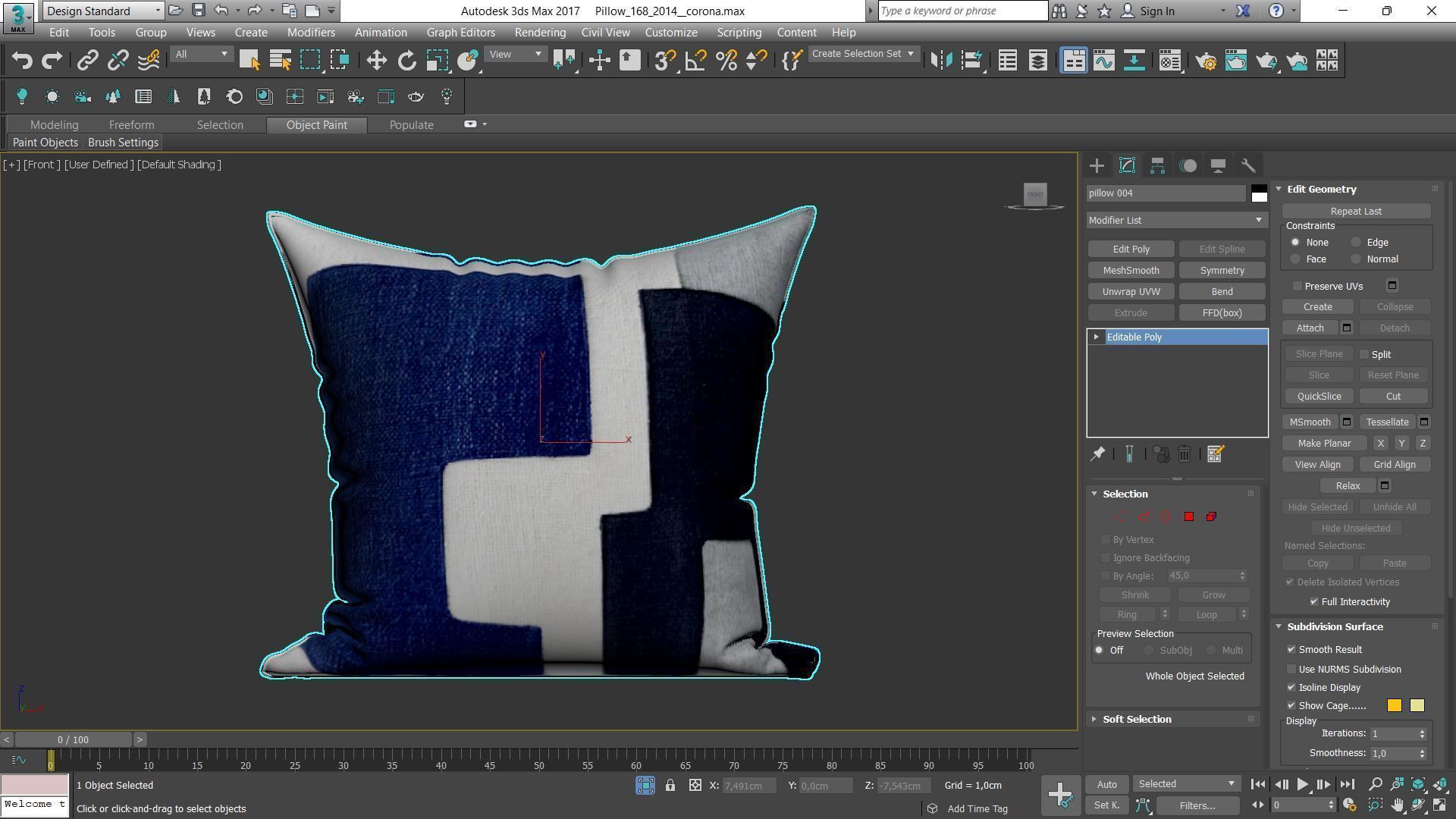Toggle Selection Lock padlock icon

pyautogui.click(x=670, y=786)
